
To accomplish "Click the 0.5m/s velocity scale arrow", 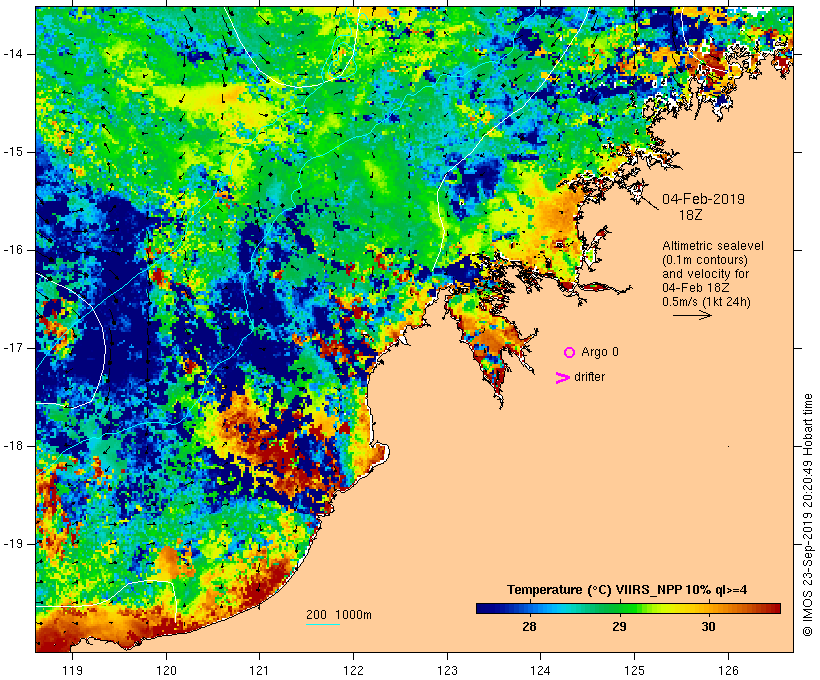I will (x=692, y=315).
